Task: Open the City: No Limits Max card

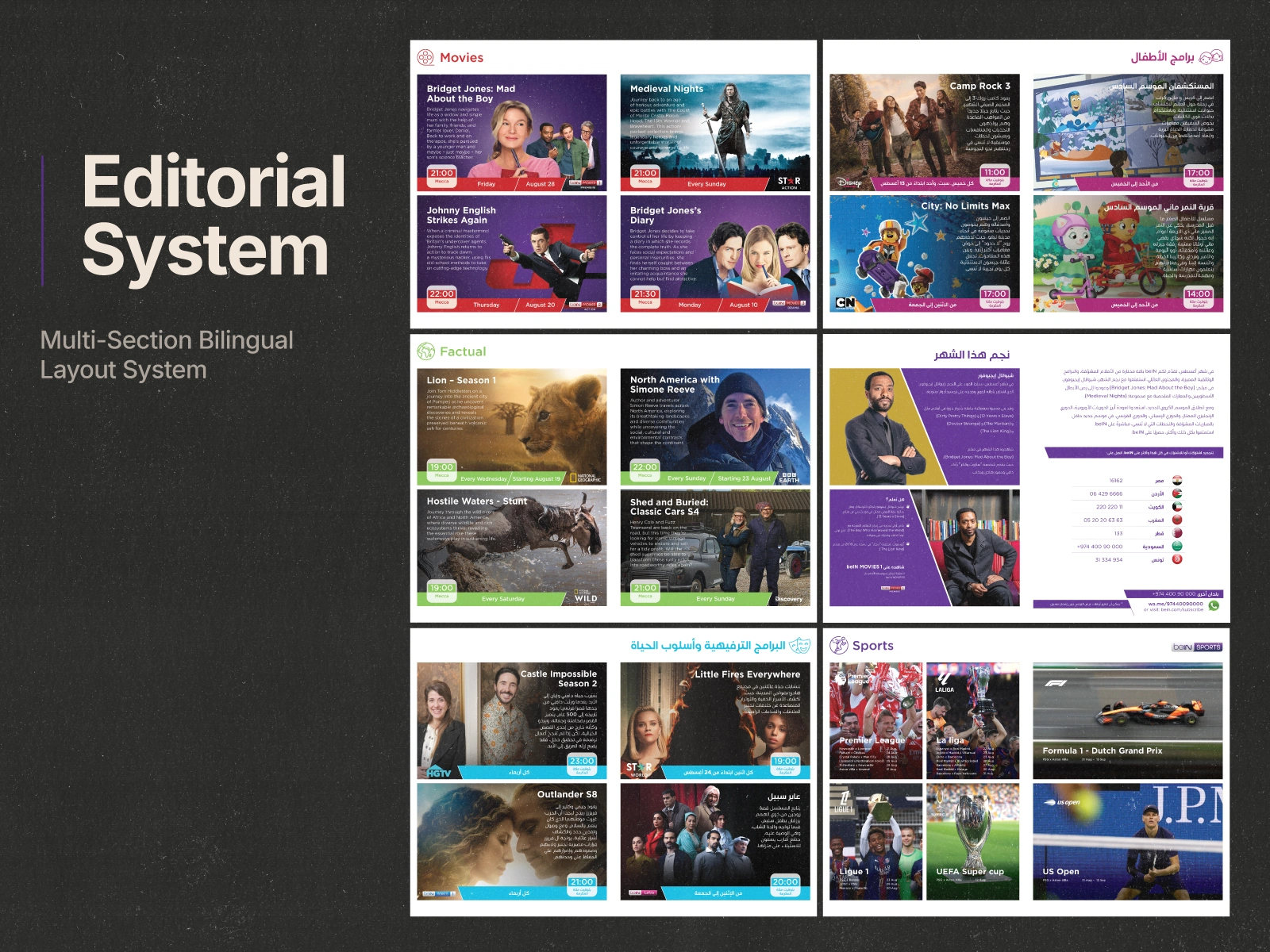Action: (925, 254)
